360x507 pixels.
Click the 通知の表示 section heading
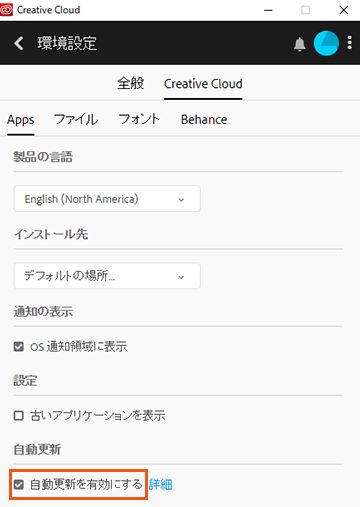[x=43, y=312]
